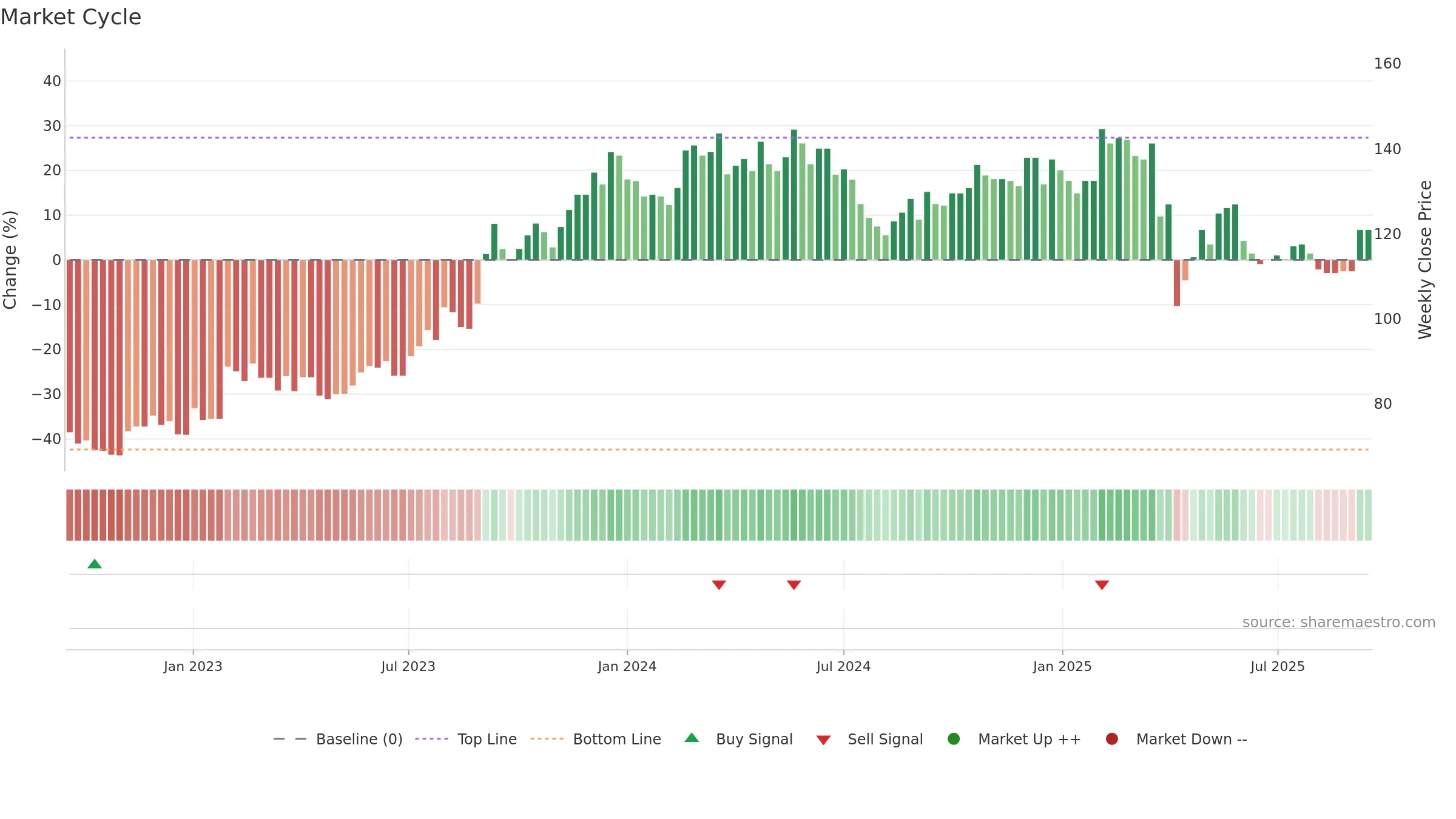Screen dimensions: 1456x819
Task: Click the 30 tick on the Change axis
Action: pos(52,126)
